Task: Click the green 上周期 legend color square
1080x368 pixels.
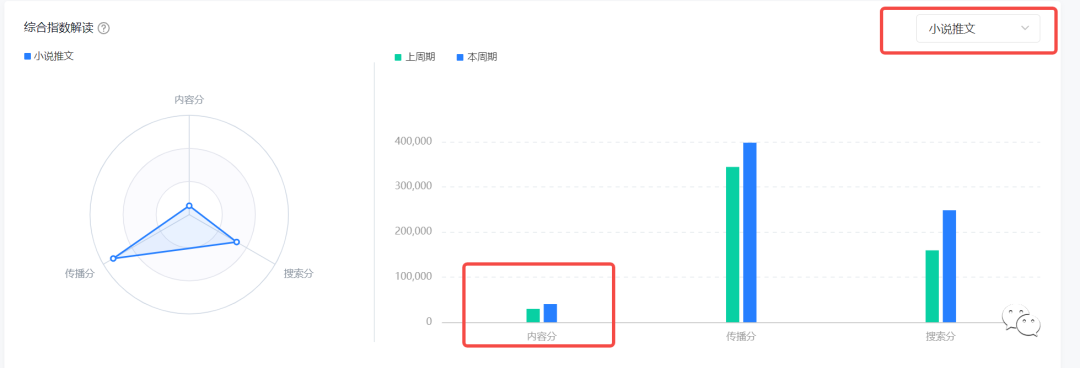Action: (397, 57)
